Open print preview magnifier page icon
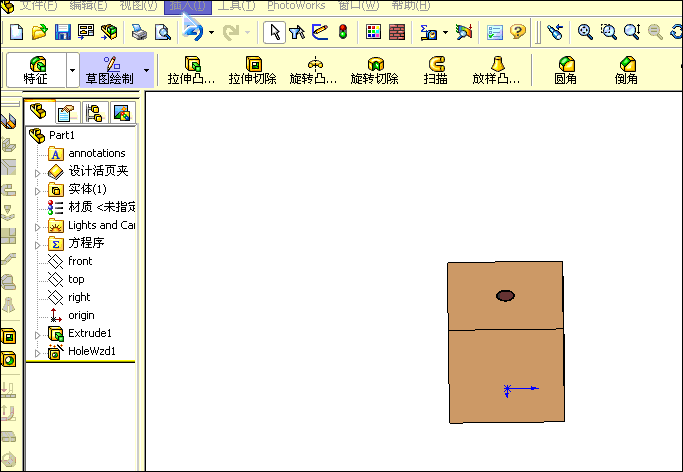This screenshot has height=472, width=683. point(163,32)
